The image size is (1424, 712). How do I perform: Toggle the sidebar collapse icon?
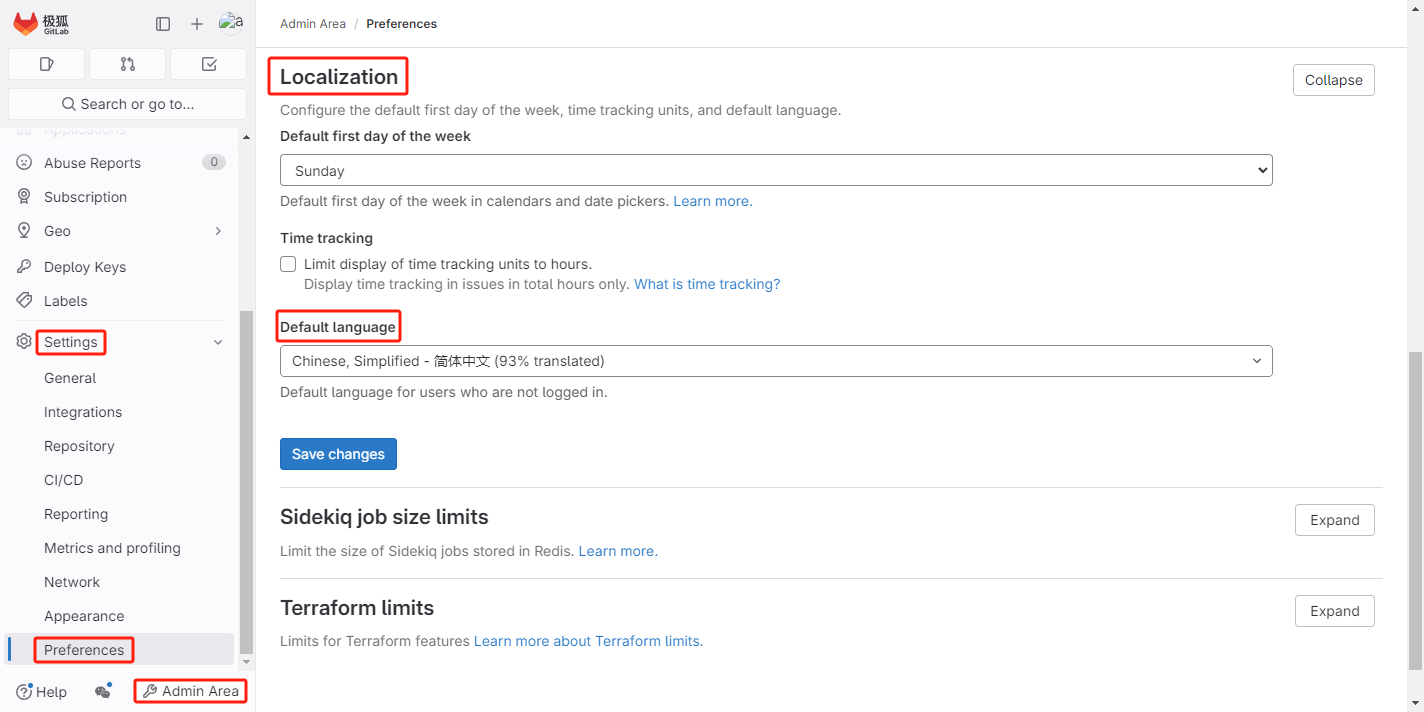tap(163, 24)
